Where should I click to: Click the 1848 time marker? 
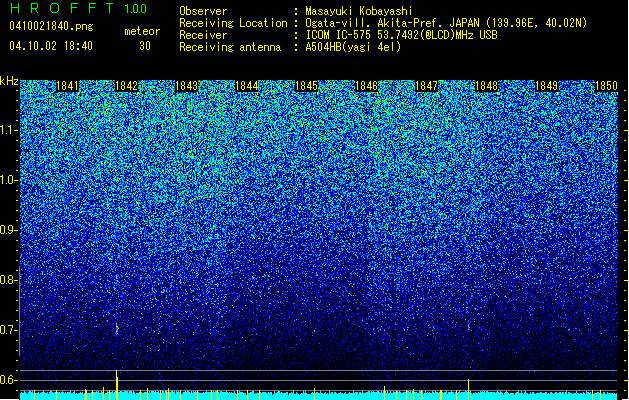click(487, 86)
